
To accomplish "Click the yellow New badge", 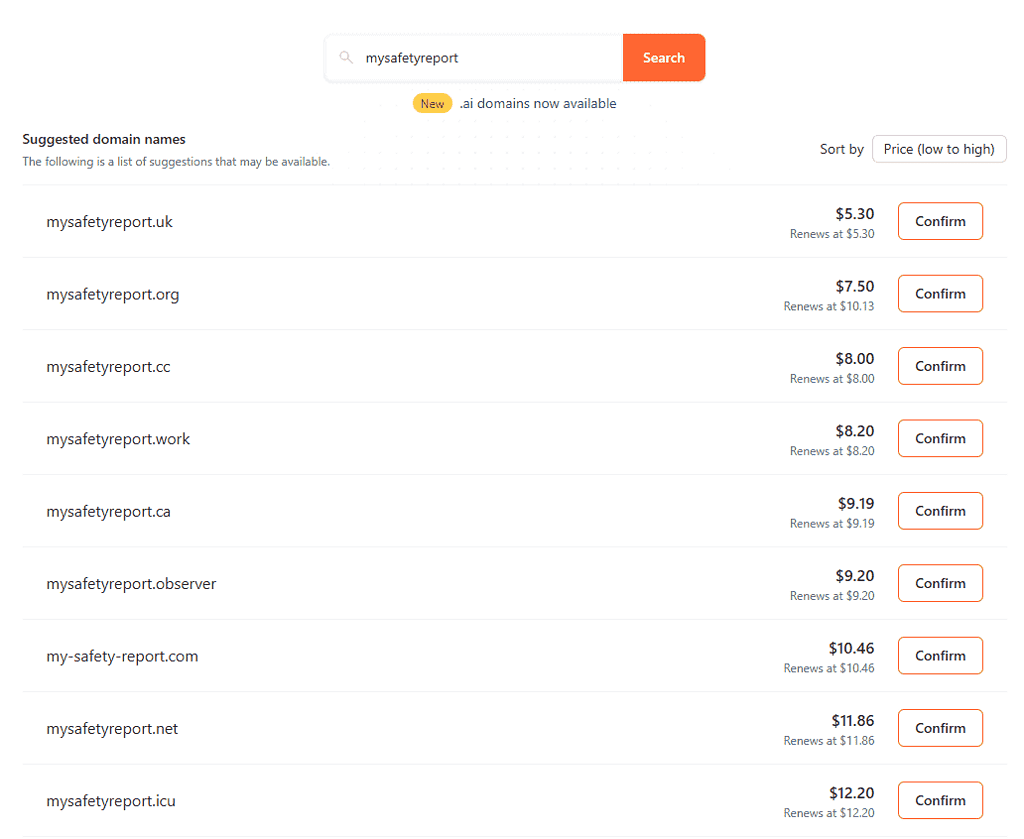I will click(x=432, y=104).
